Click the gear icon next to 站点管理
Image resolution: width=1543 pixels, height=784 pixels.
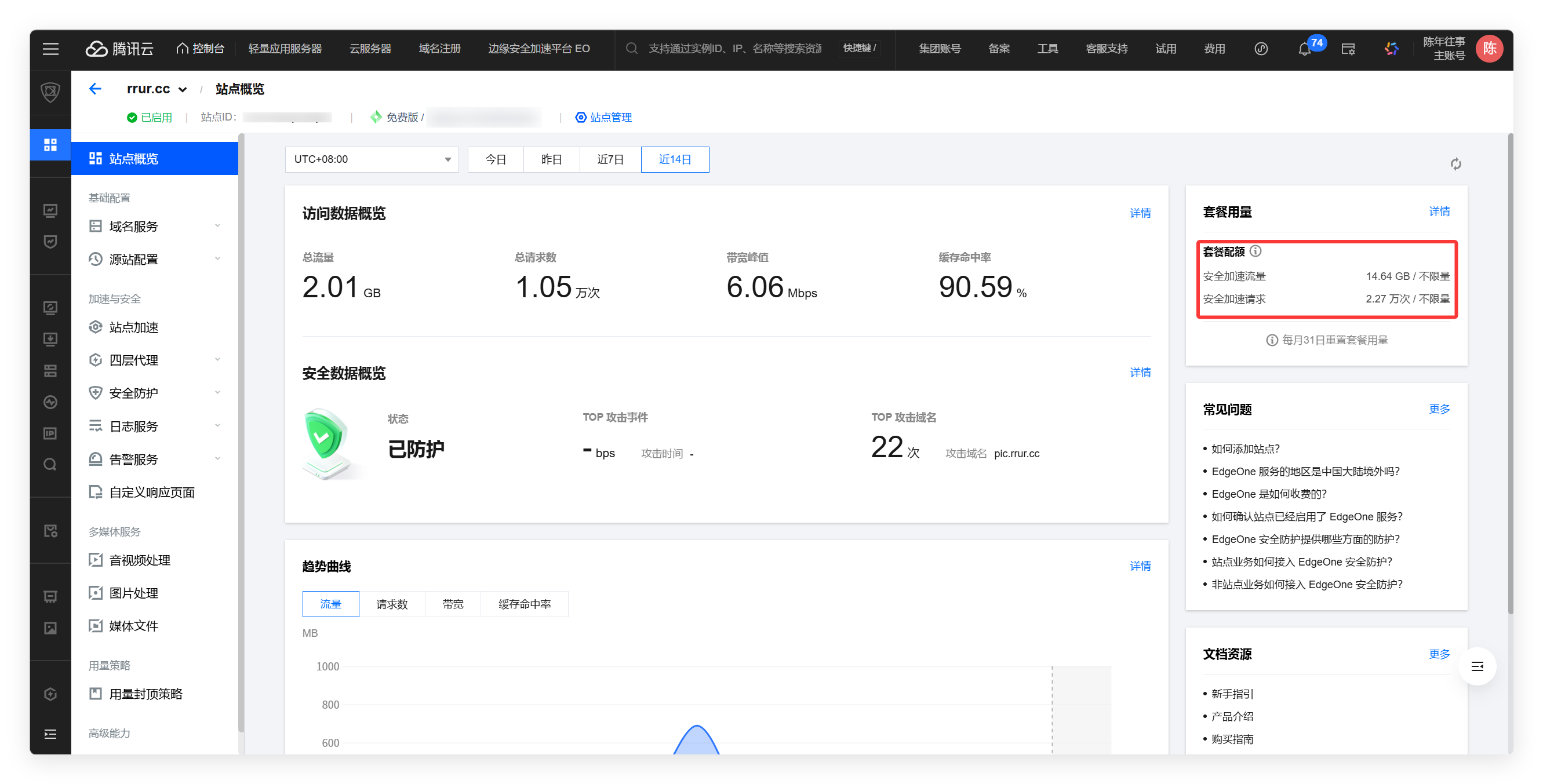(x=580, y=118)
